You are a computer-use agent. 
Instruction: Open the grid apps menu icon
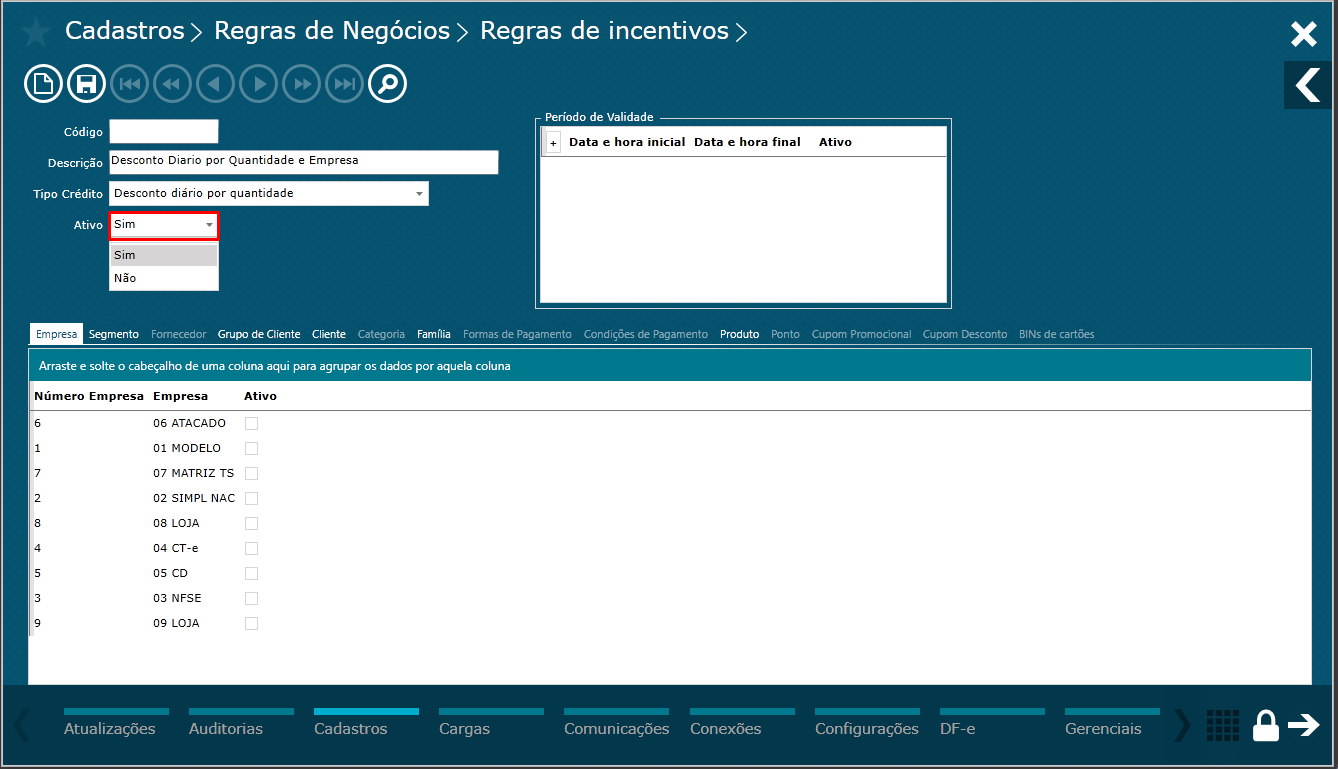click(x=1223, y=726)
